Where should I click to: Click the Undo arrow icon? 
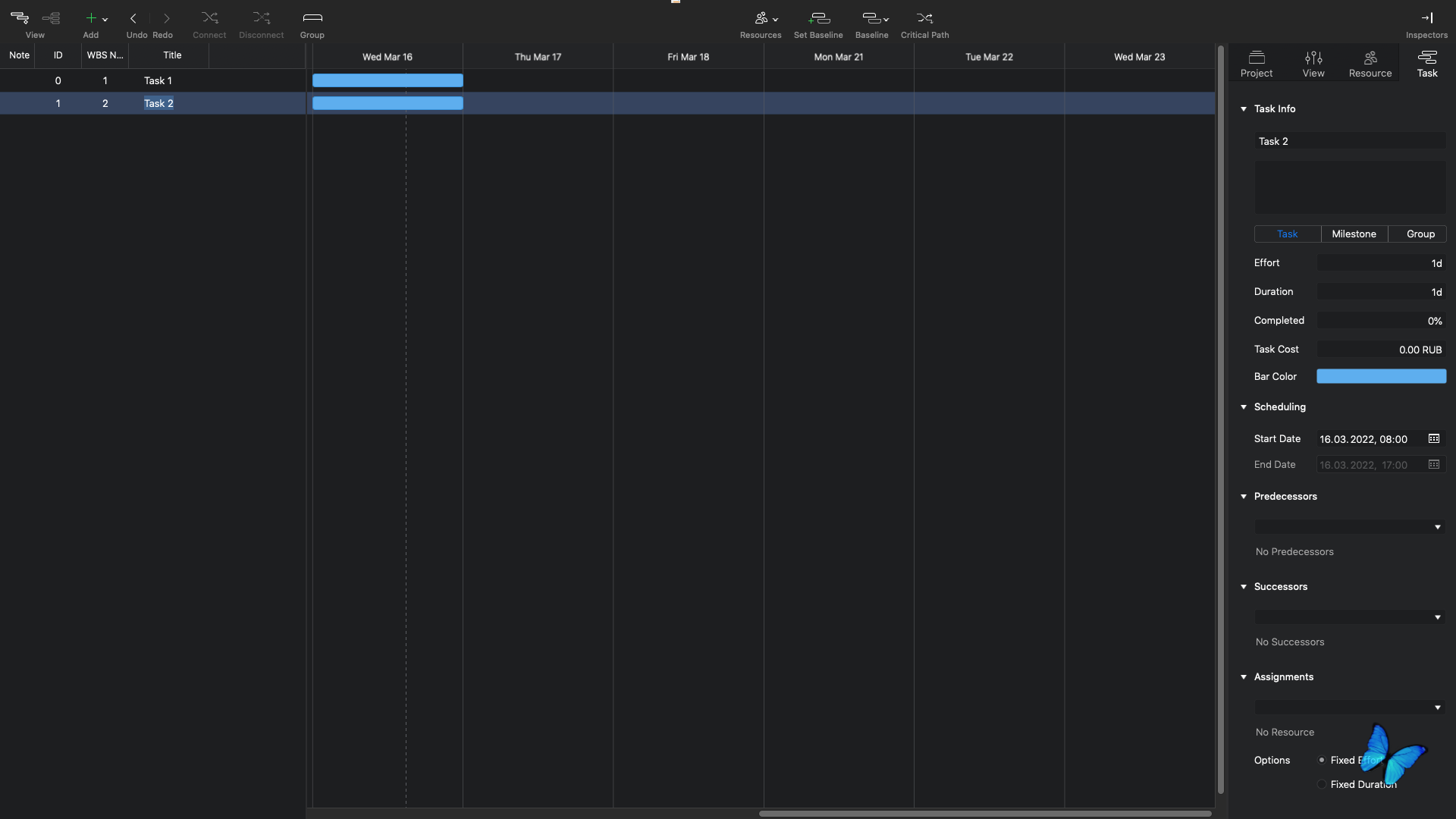pyautogui.click(x=133, y=18)
